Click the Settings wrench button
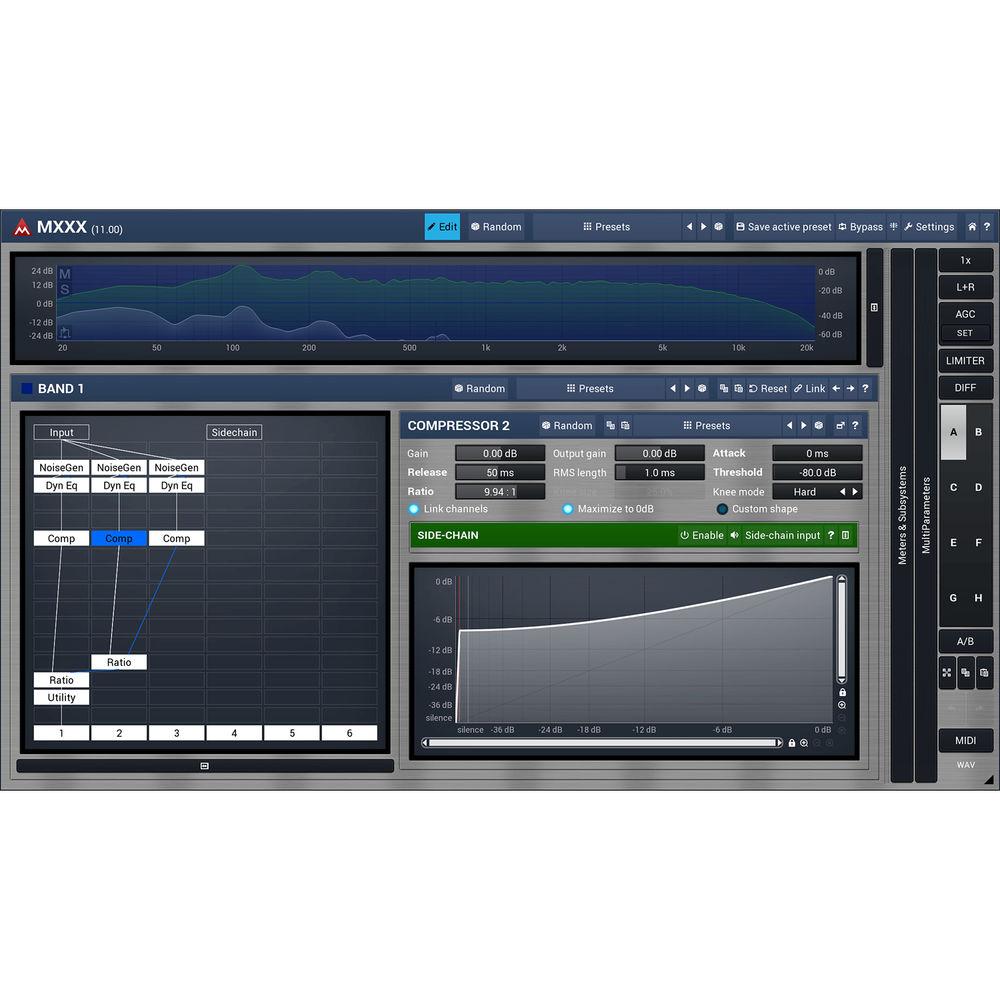This screenshot has height=1000, width=1000. (x=928, y=227)
